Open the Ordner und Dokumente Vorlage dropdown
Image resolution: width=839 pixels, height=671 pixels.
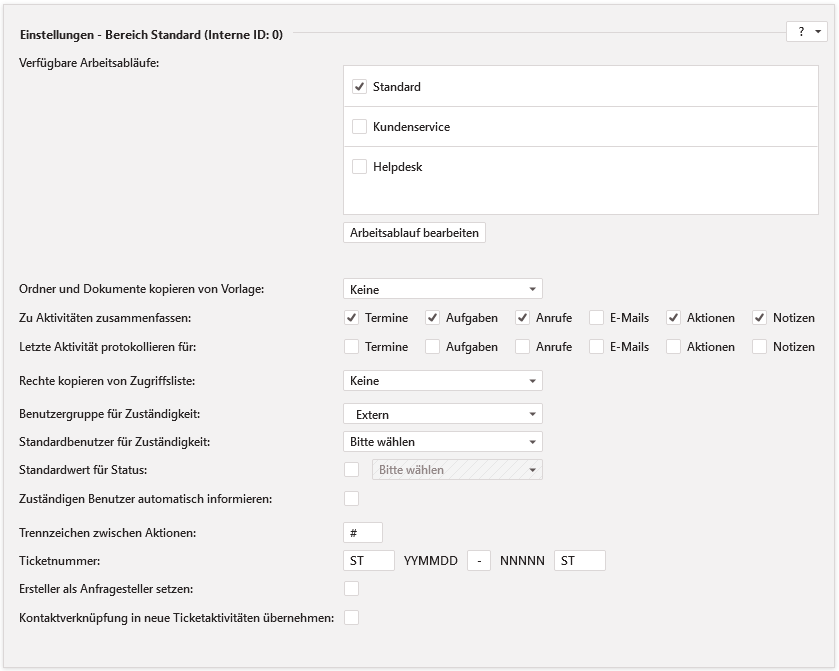442,289
